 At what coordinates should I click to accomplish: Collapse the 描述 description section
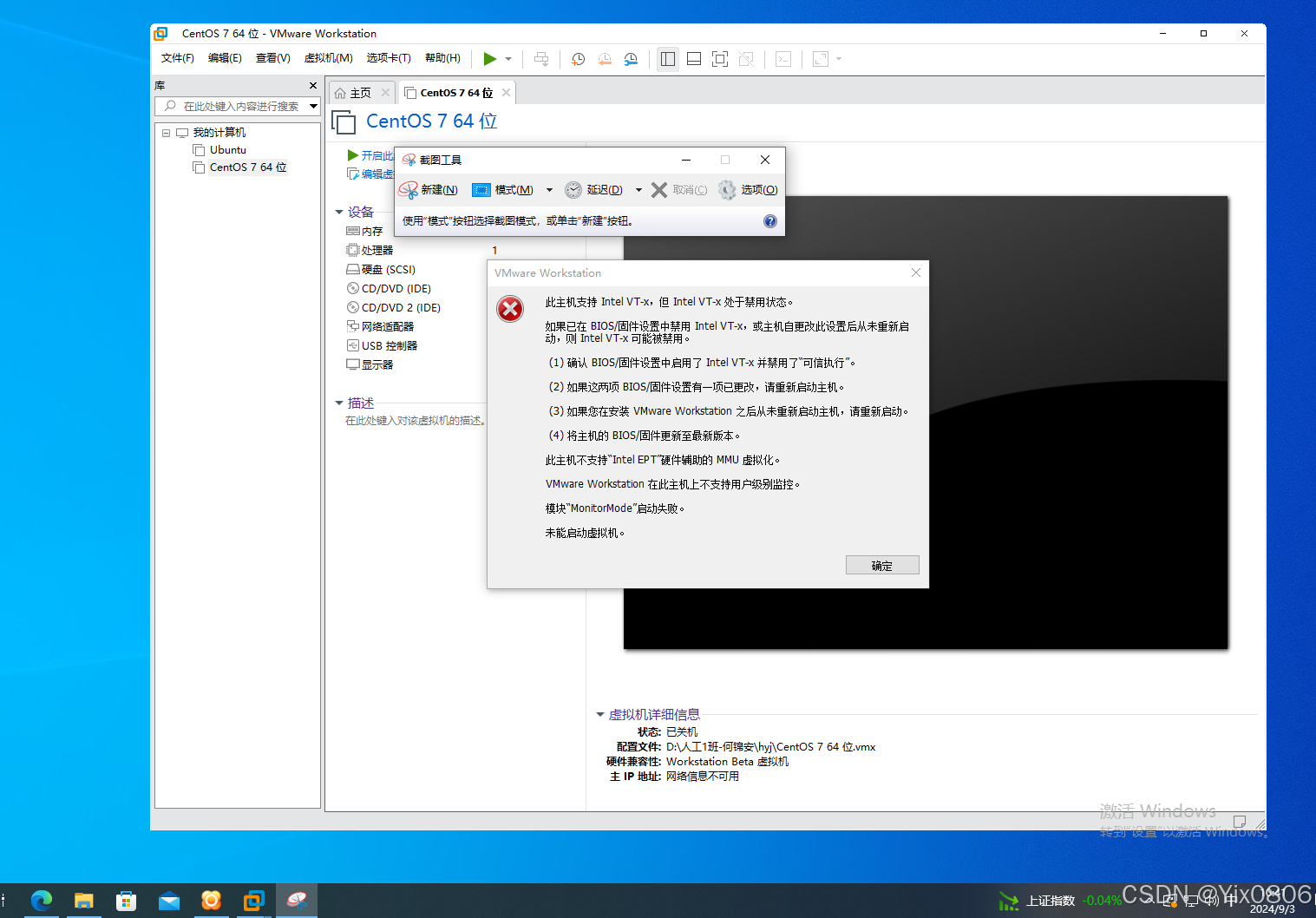tap(339, 403)
